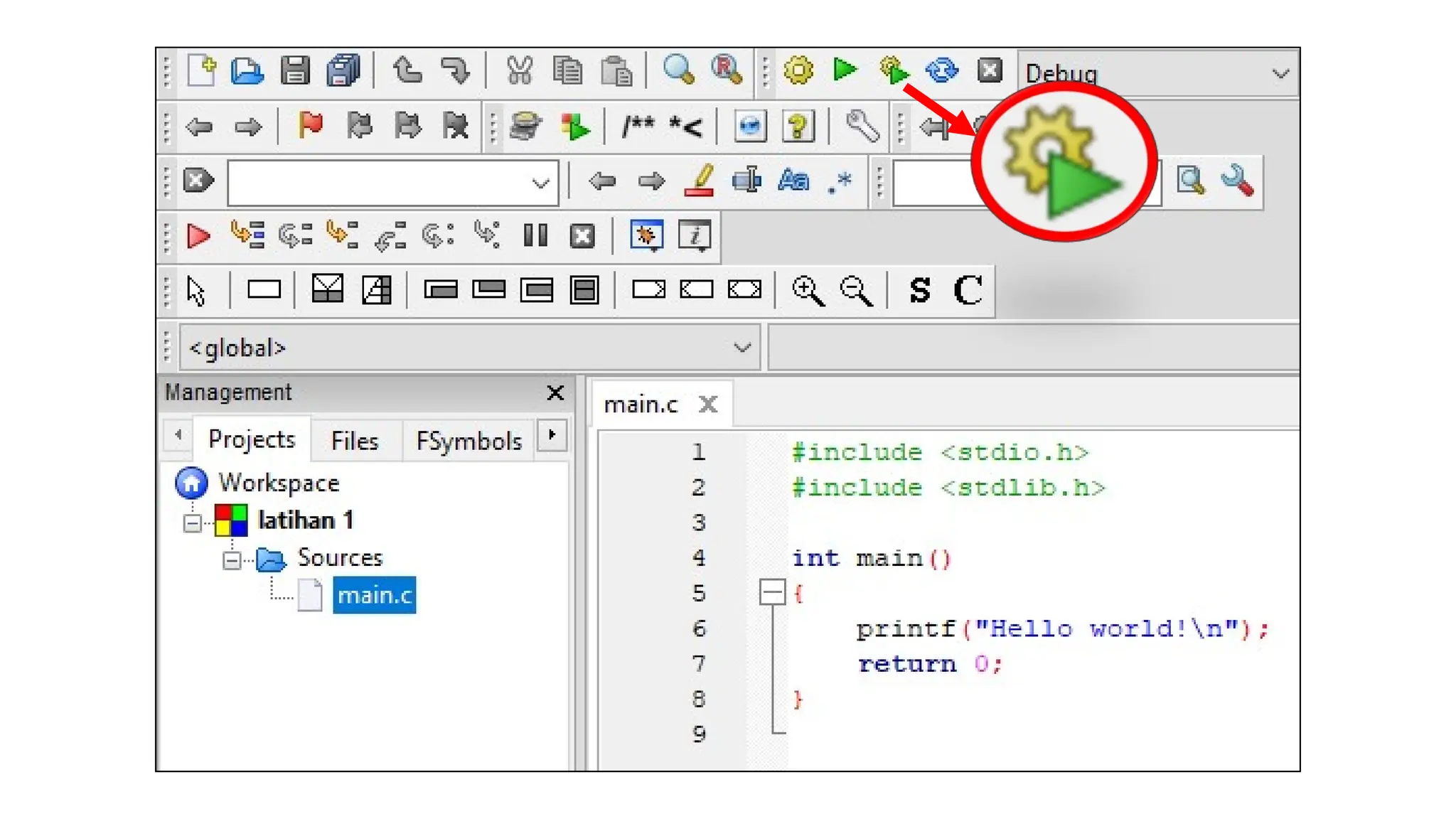
Task: Click the Abort build icon
Action: (x=989, y=70)
